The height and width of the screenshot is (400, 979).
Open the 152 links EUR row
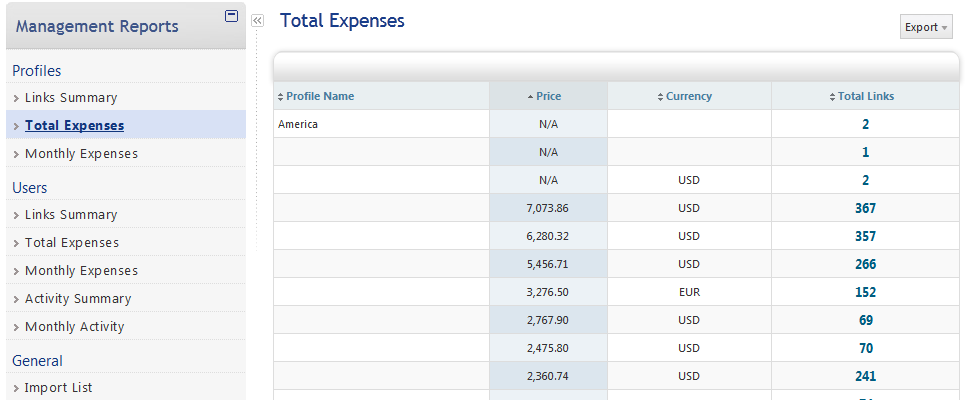865,292
